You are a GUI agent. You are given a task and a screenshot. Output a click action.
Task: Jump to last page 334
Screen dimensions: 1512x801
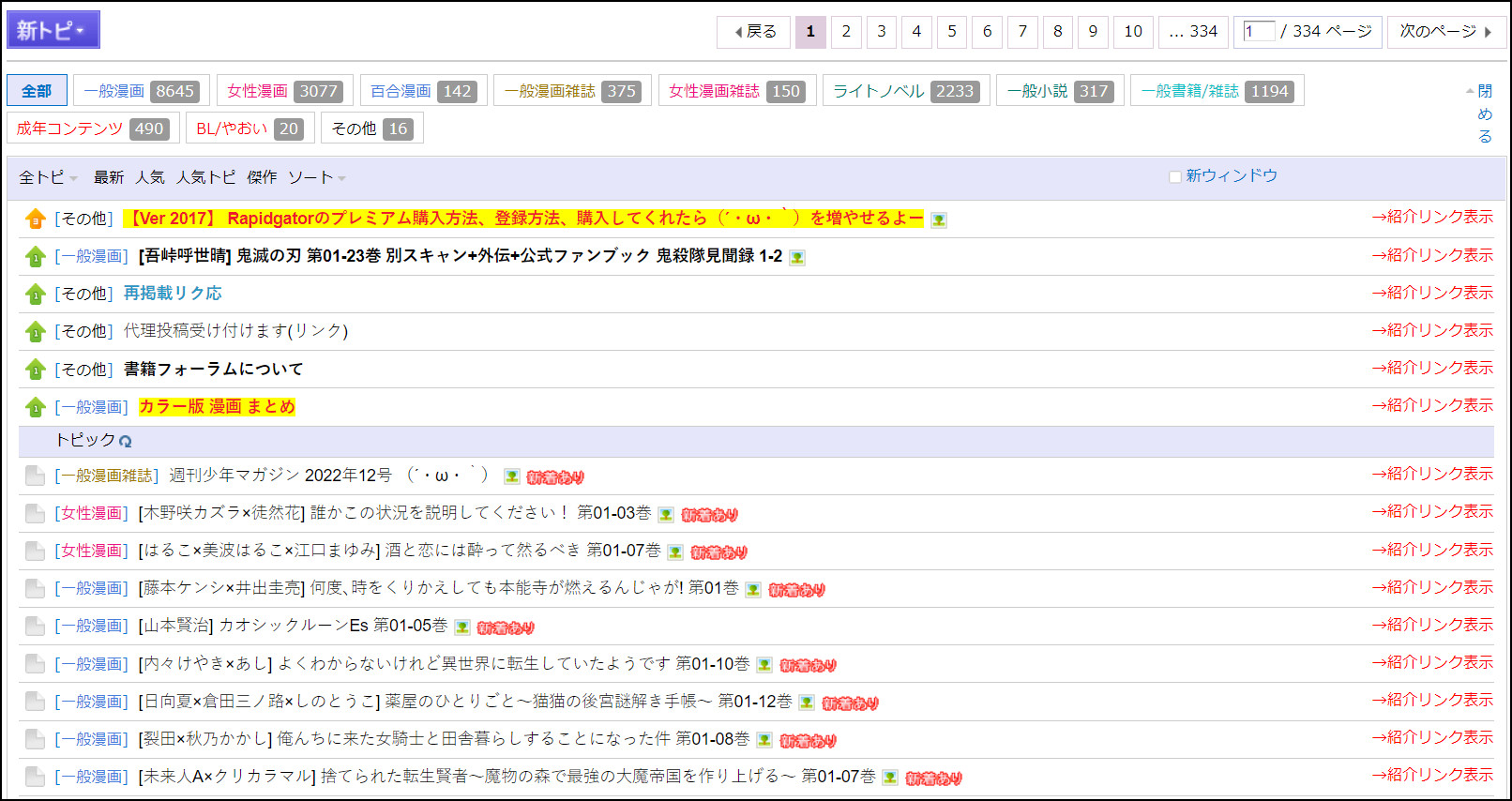pos(1193,32)
